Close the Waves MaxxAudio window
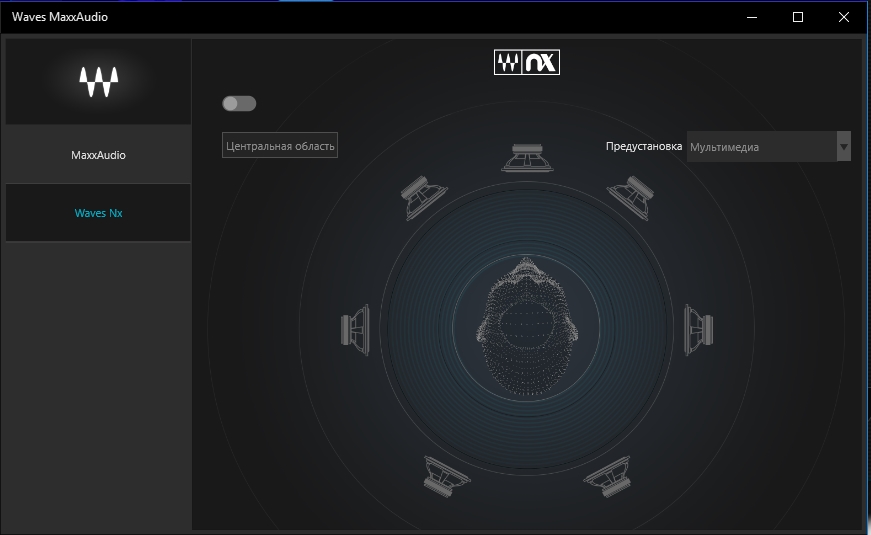This screenshot has height=535, width=871. coord(844,17)
